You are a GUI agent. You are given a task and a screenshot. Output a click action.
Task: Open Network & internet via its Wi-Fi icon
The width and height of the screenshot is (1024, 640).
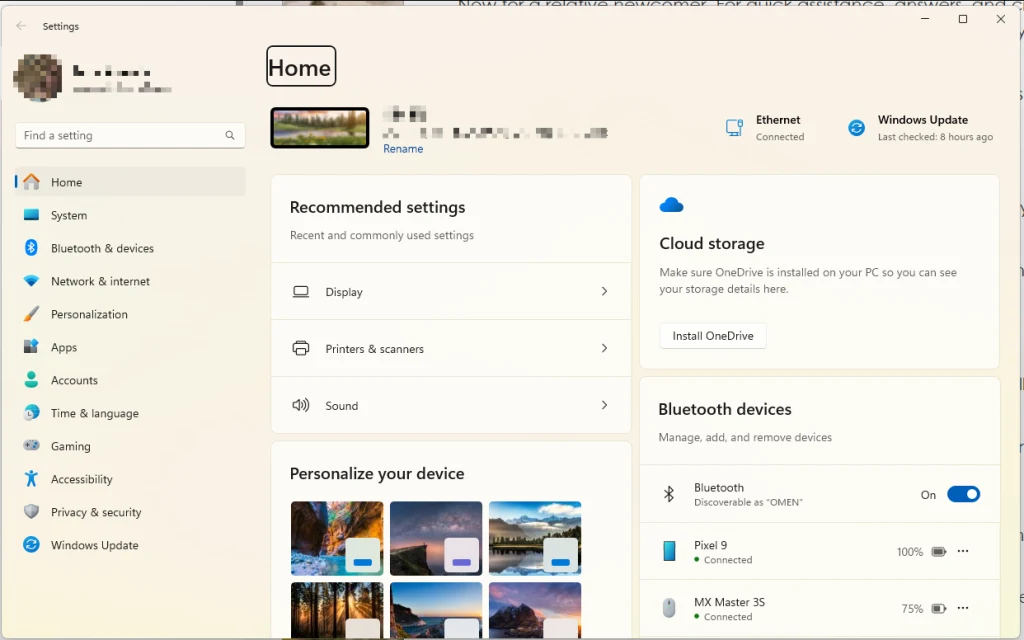31,281
